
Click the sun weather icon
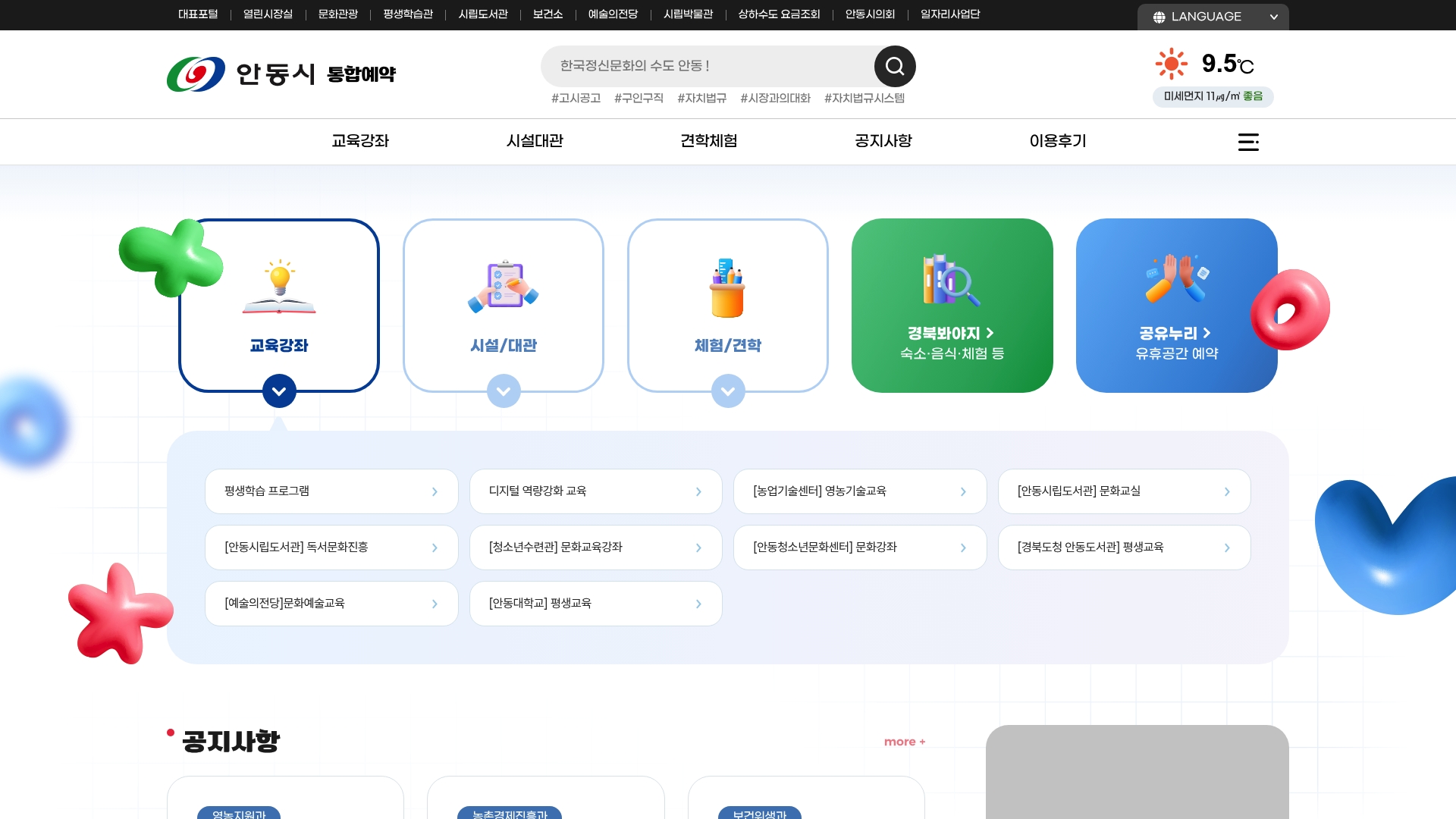(1171, 64)
